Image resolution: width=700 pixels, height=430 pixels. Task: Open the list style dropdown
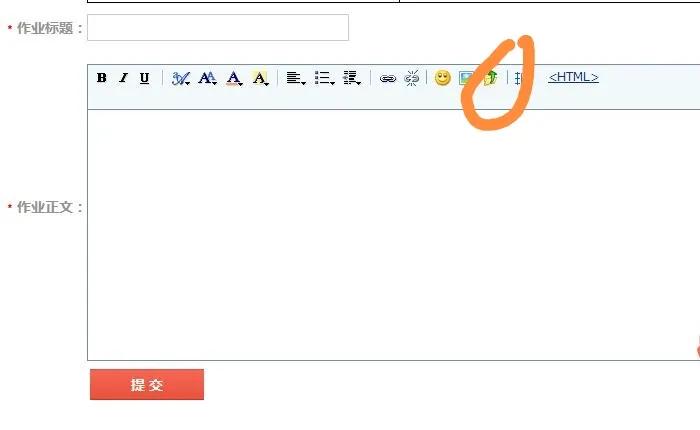(324, 78)
